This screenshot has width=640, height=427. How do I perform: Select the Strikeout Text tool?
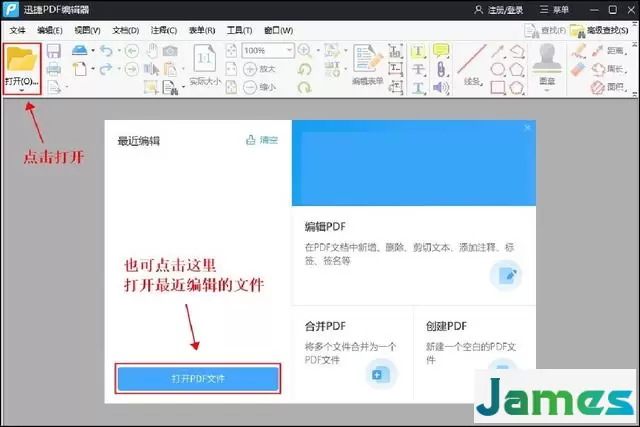pyautogui.click(x=418, y=69)
